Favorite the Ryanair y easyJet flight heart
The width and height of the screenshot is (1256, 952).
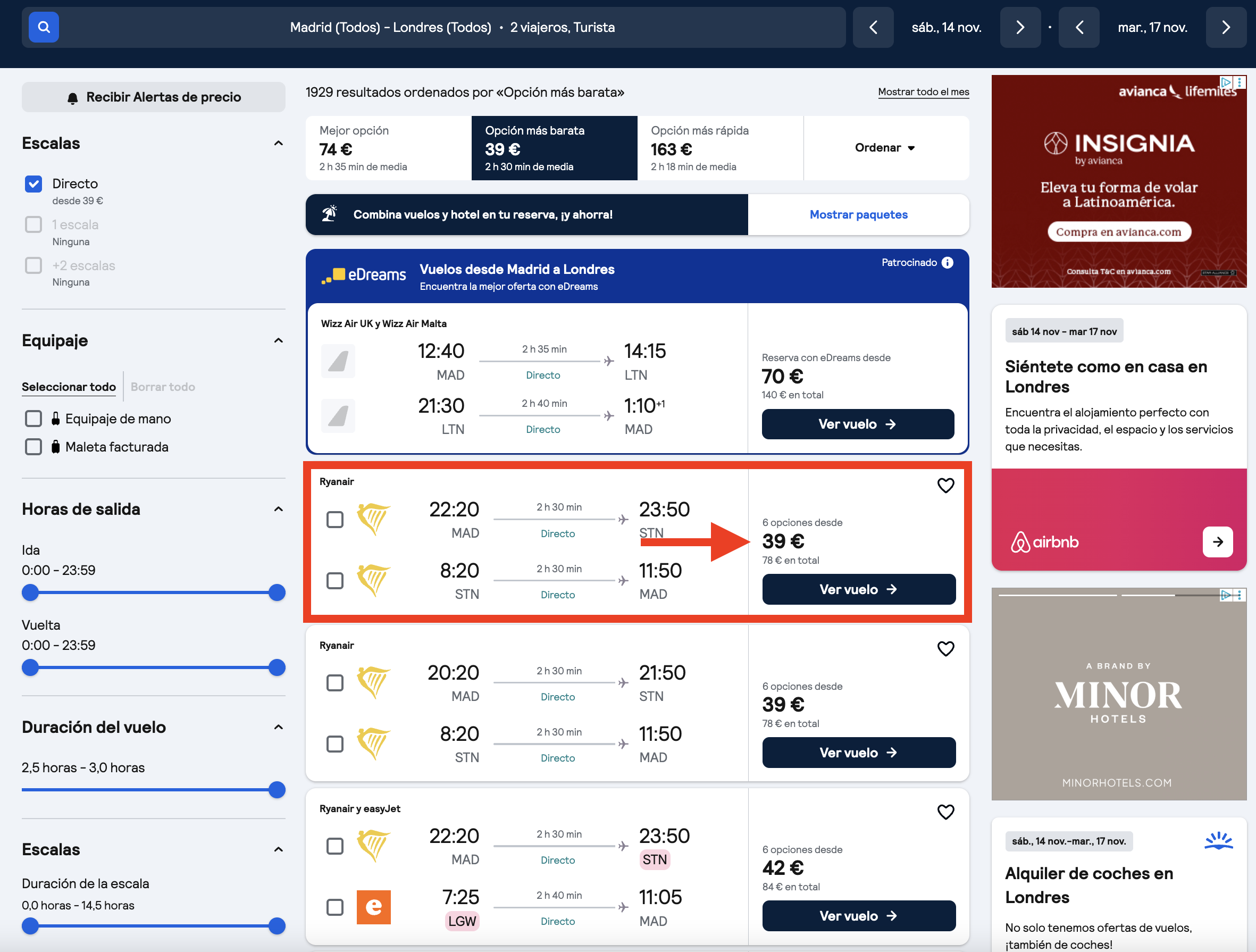click(x=945, y=812)
